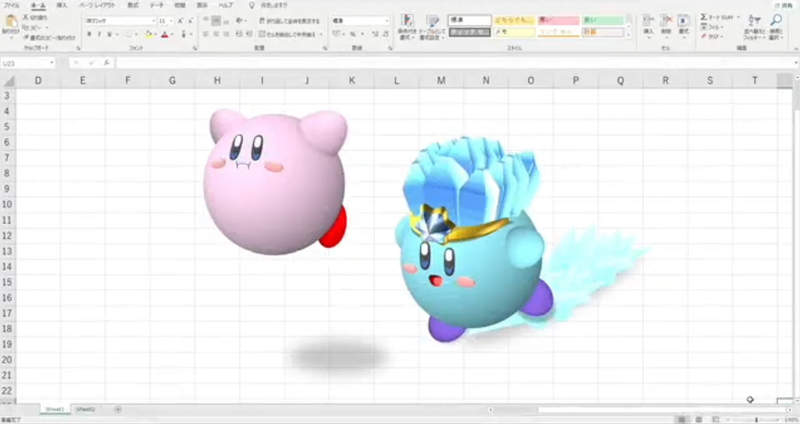The width and height of the screenshot is (800, 424).
Task: Open the Find & Select magnifier icon
Action: tap(776, 24)
